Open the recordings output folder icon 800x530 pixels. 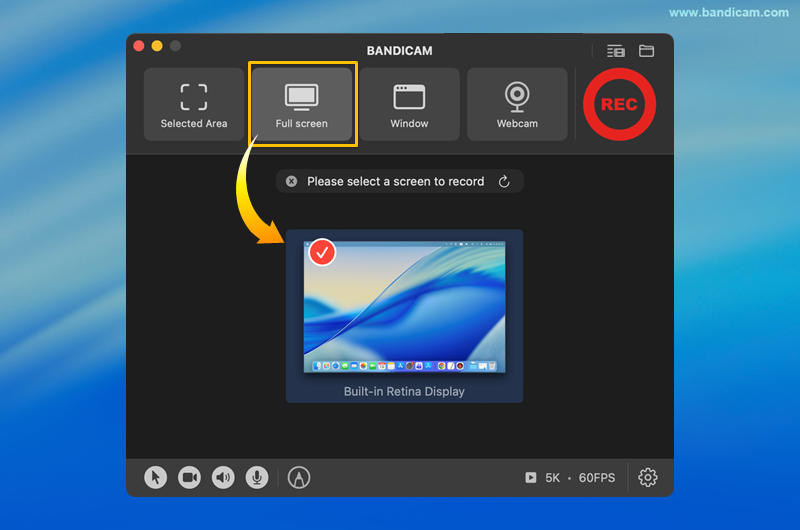coord(647,51)
